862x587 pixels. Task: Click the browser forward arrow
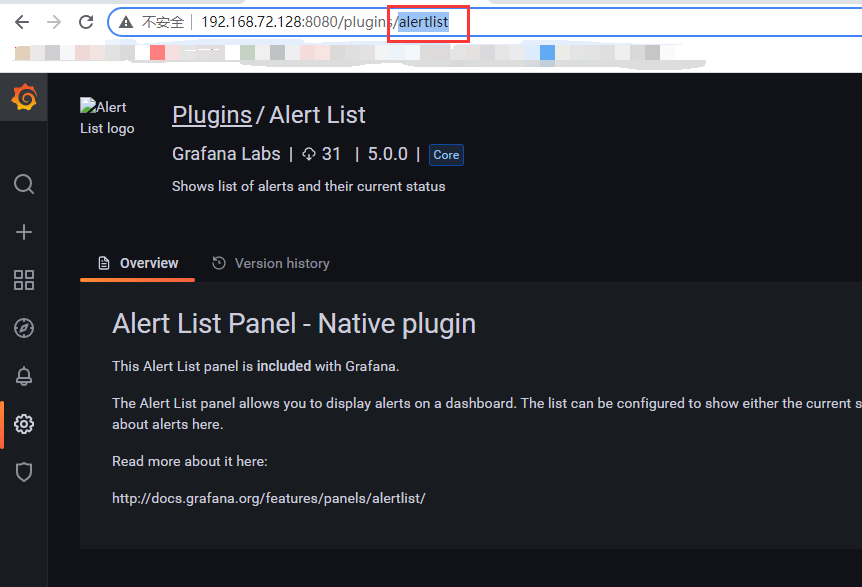click(x=54, y=22)
